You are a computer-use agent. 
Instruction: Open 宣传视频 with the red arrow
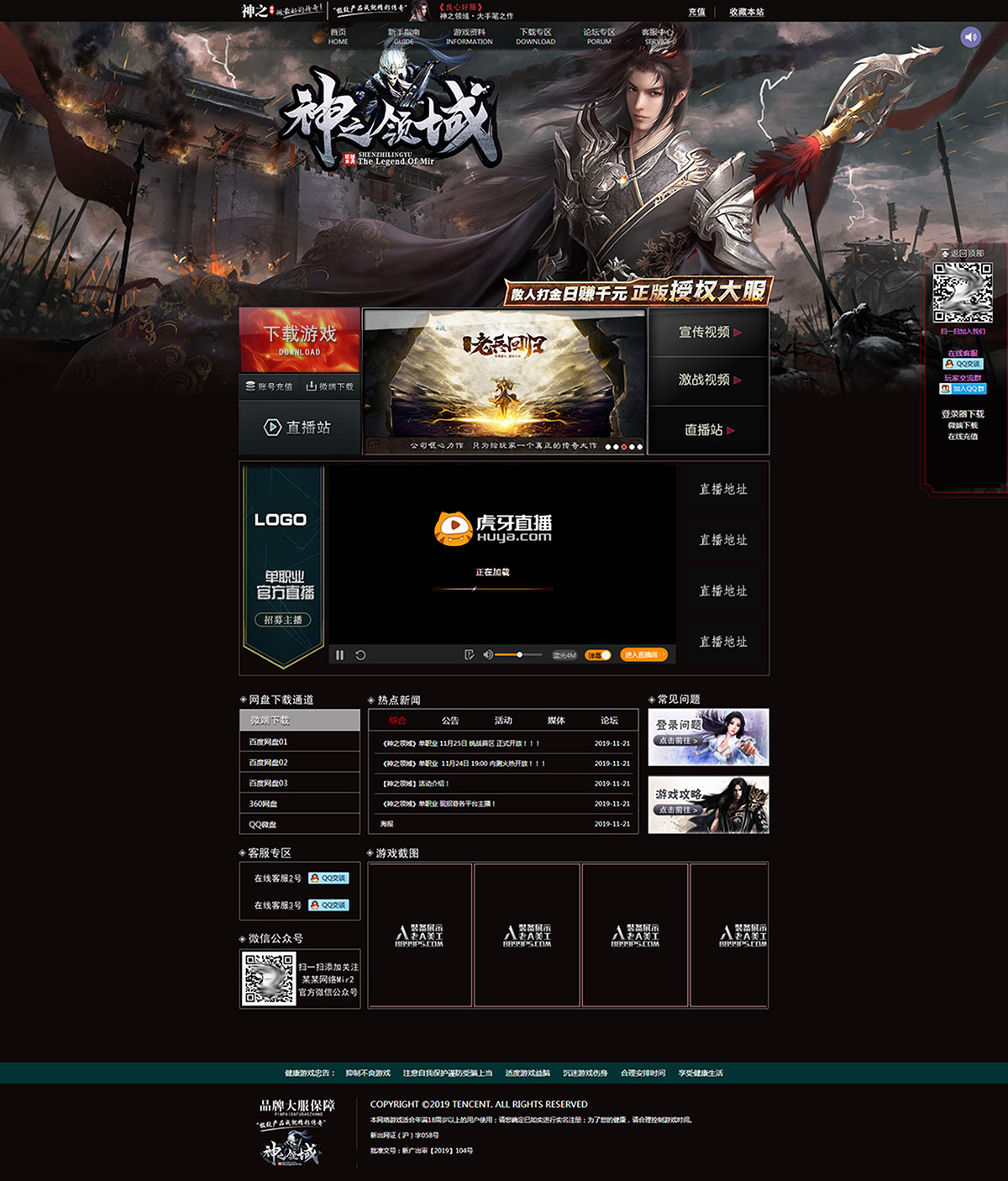pos(709,333)
